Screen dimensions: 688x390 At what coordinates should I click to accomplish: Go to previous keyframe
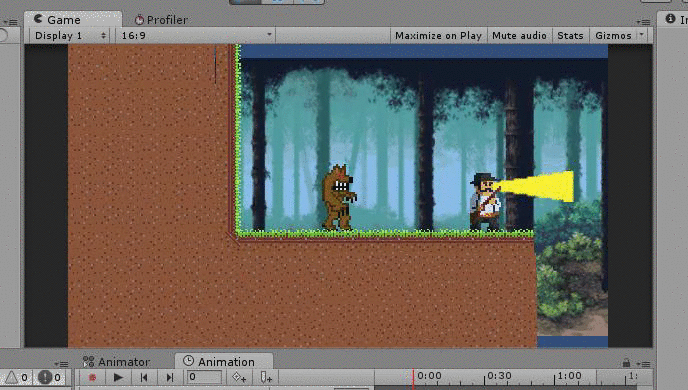pos(143,377)
